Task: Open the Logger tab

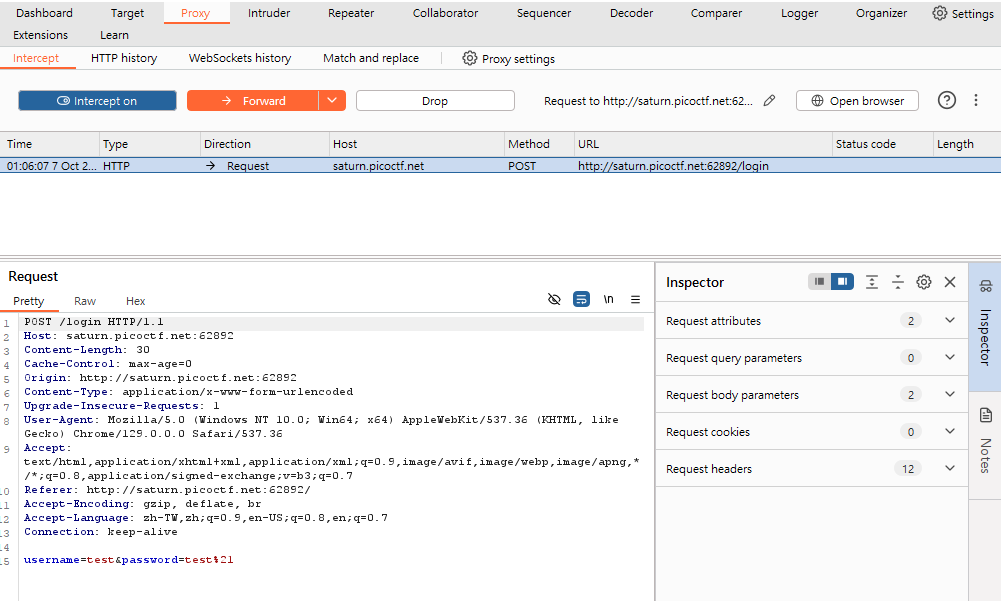Action: click(799, 13)
